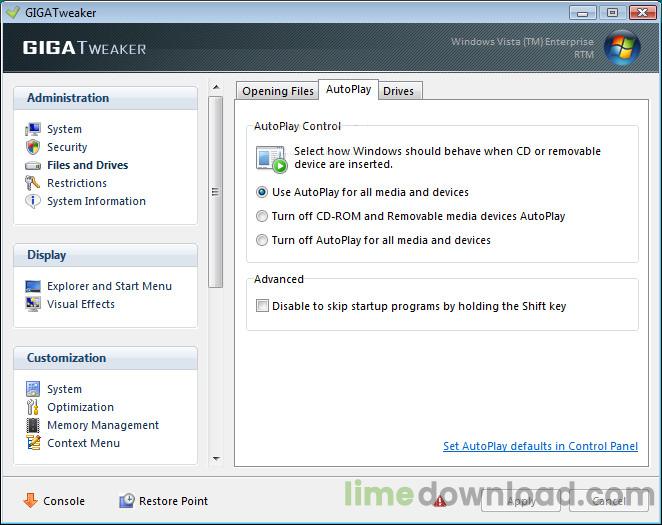Open Set AutoPlay defaults in Control Panel link
Image resolution: width=662 pixels, height=525 pixels.
tap(540, 446)
